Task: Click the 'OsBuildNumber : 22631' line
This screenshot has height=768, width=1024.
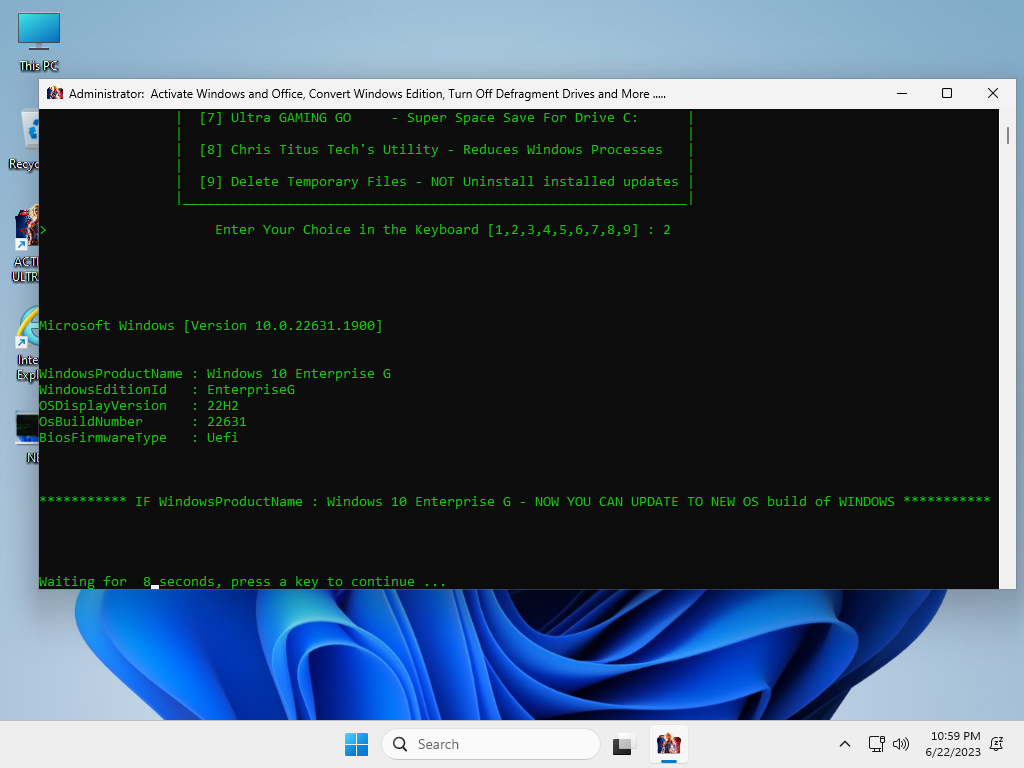Action: point(143,422)
